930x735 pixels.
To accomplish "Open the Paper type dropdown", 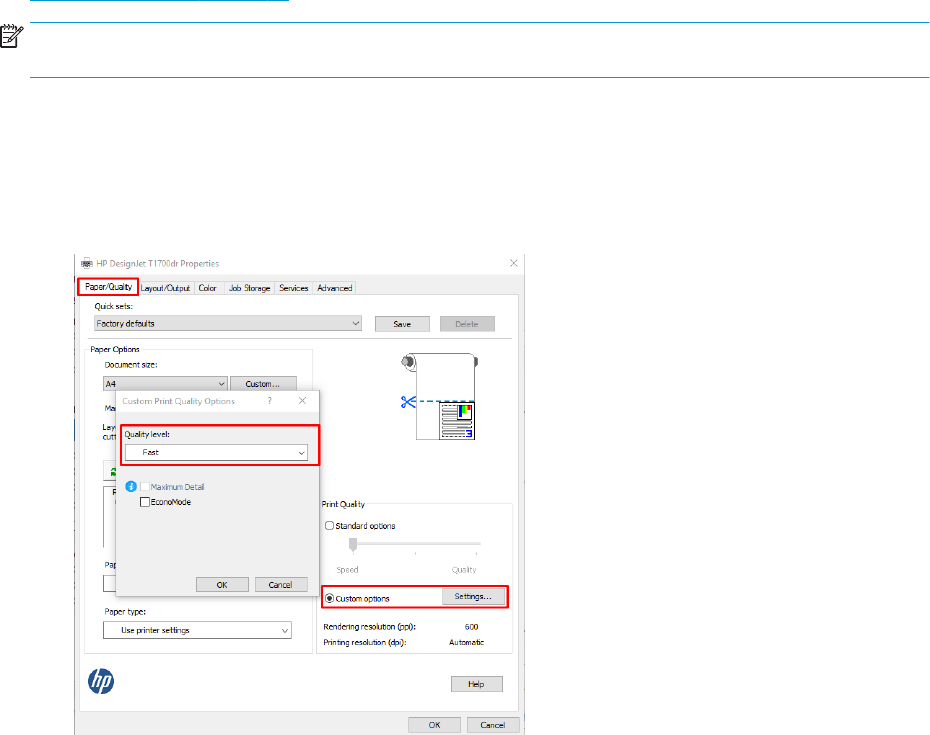I will tap(198, 630).
